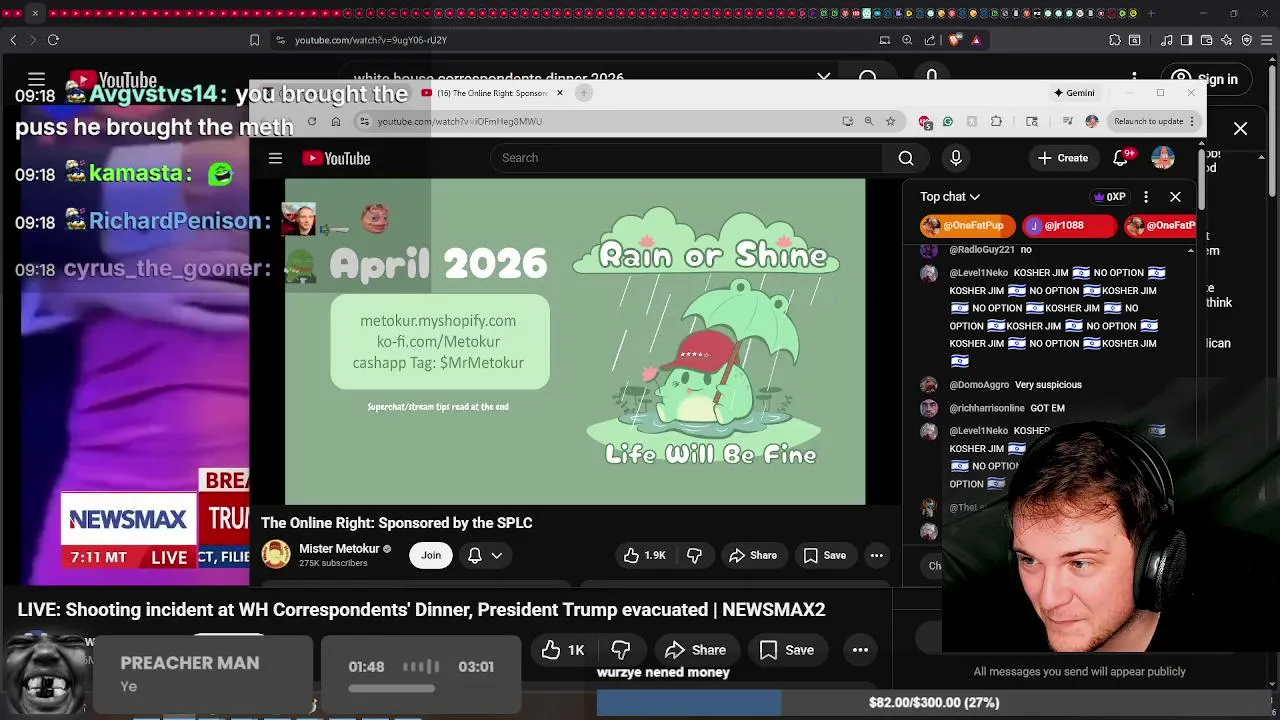Image resolution: width=1280 pixels, height=720 pixels.
Task: Select the @jr1088 super chat chip
Action: click(x=1070, y=226)
